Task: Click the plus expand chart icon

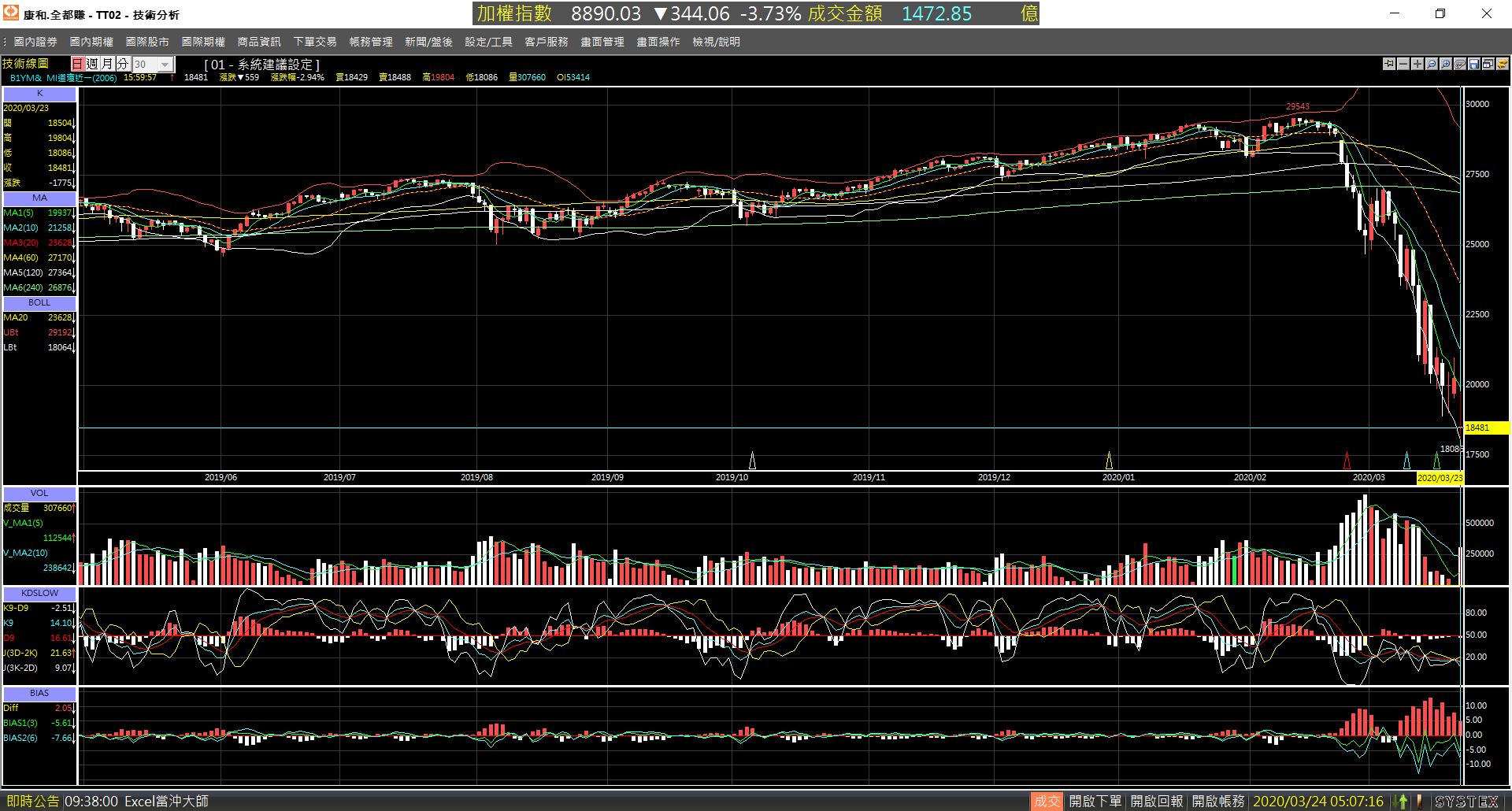Action: 1417,64
